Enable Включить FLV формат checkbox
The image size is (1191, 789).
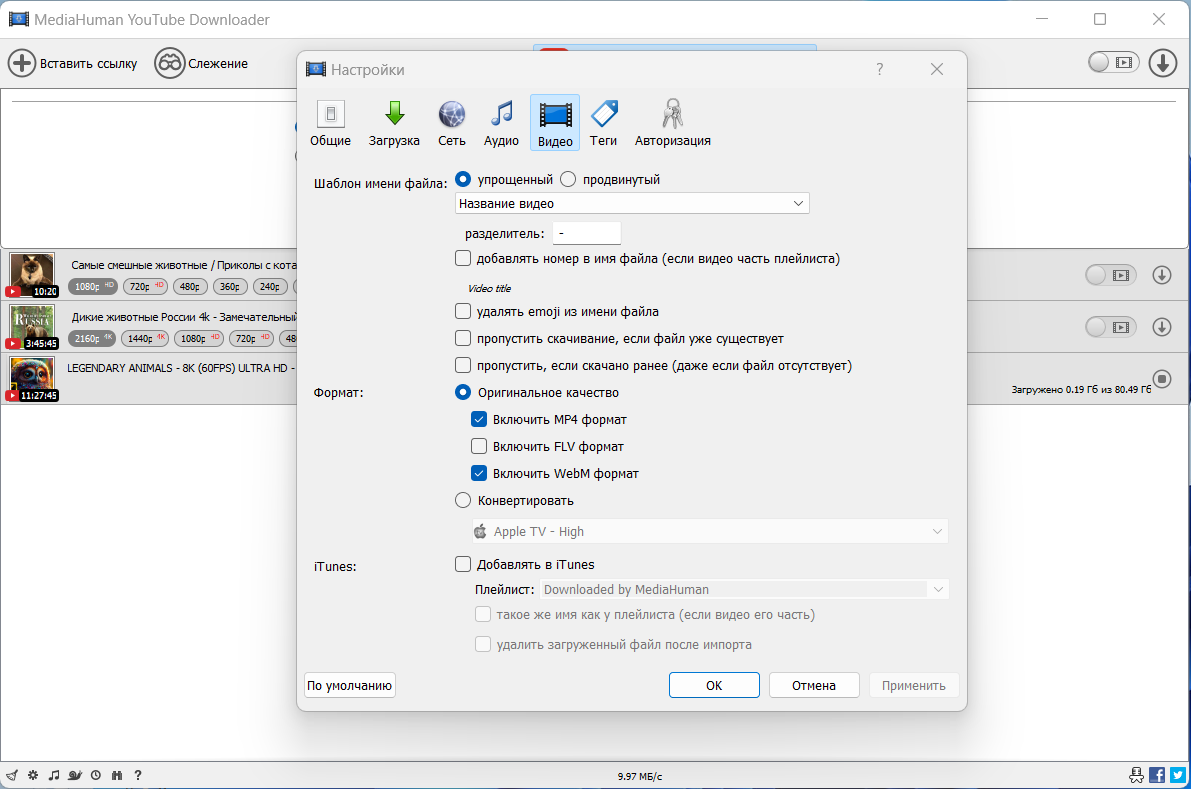(x=479, y=446)
